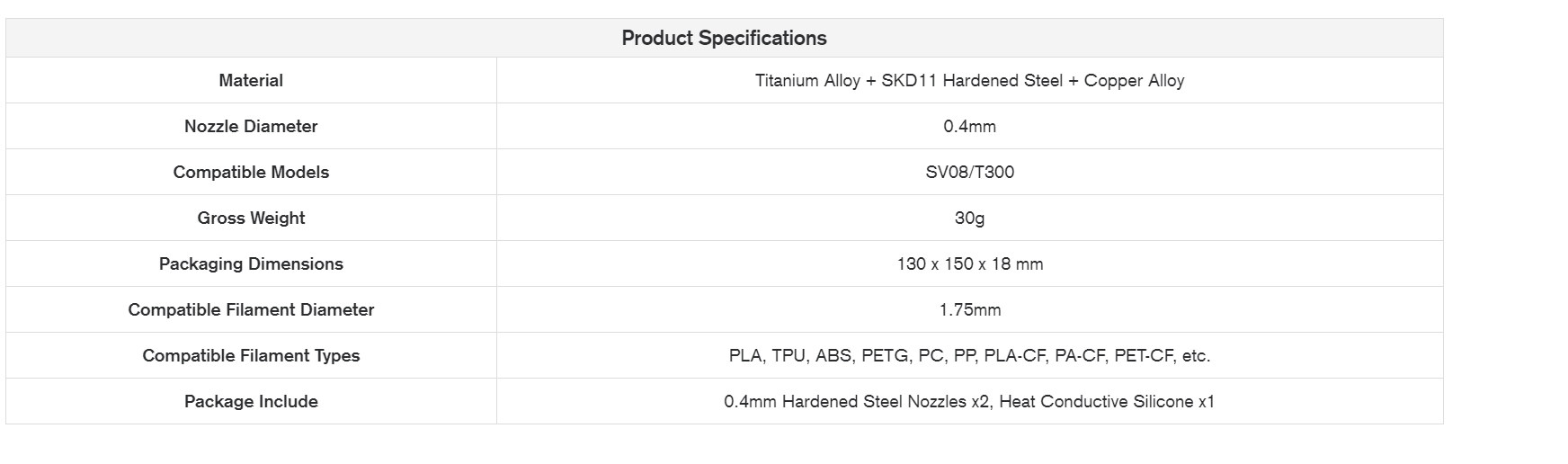
Task: Click the 1.75mm filament diameter value
Action: [x=969, y=310]
